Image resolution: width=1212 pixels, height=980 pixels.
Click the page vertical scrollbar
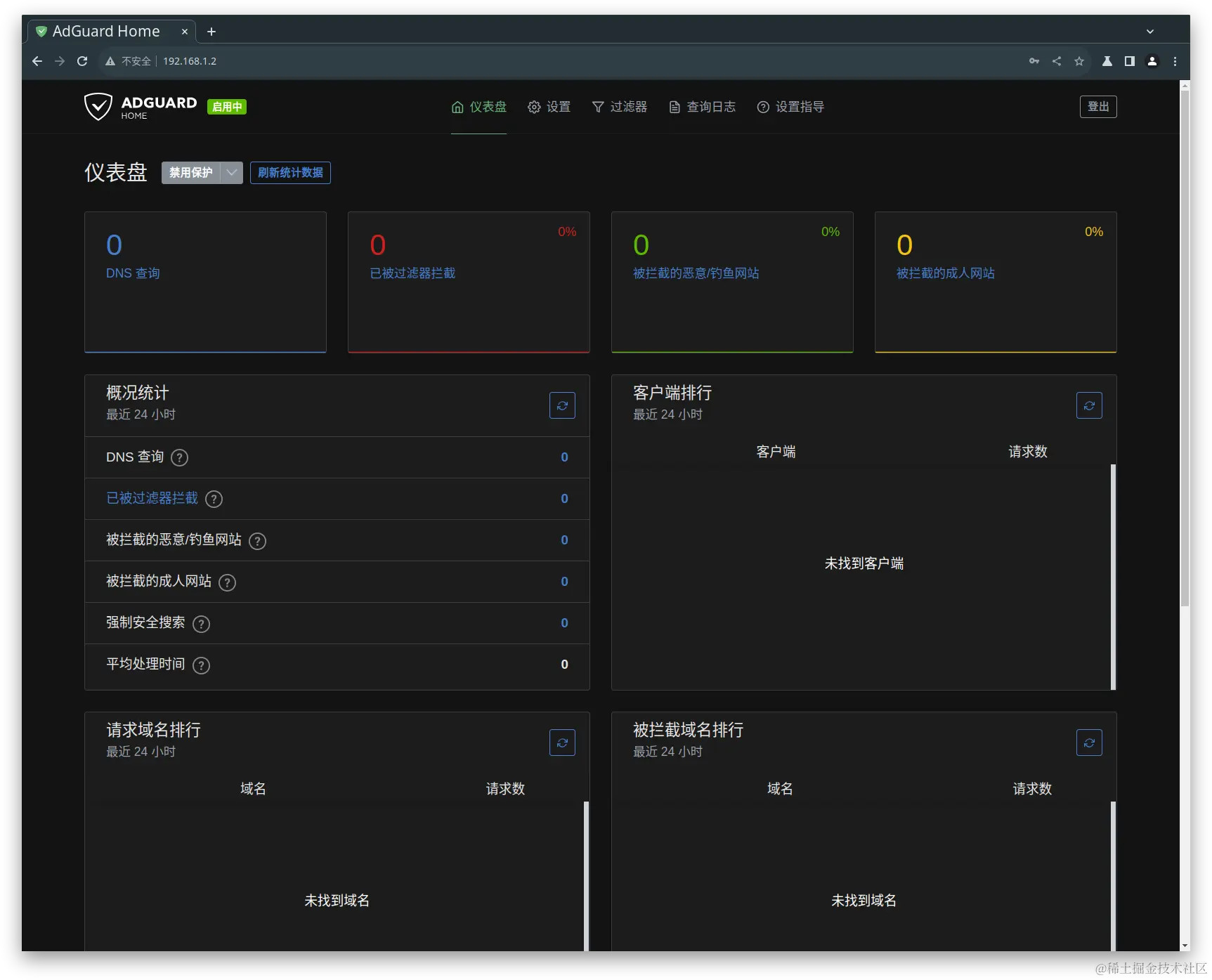tap(1185, 348)
